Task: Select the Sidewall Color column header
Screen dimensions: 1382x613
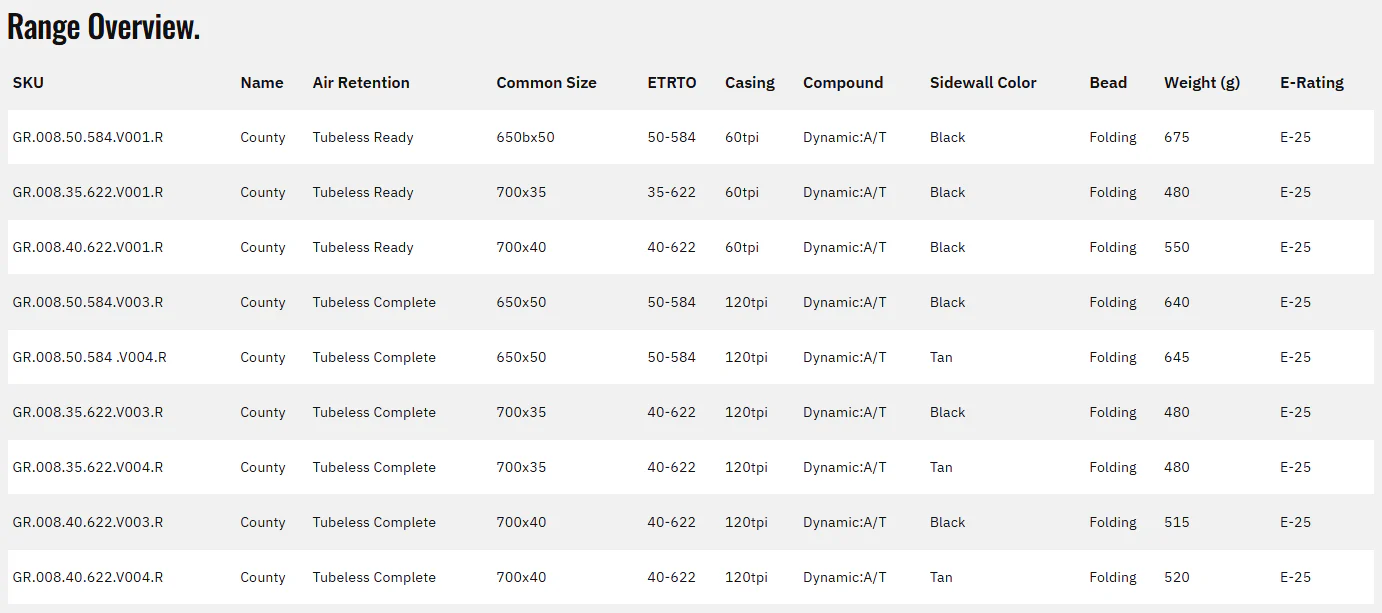Action: (983, 83)
